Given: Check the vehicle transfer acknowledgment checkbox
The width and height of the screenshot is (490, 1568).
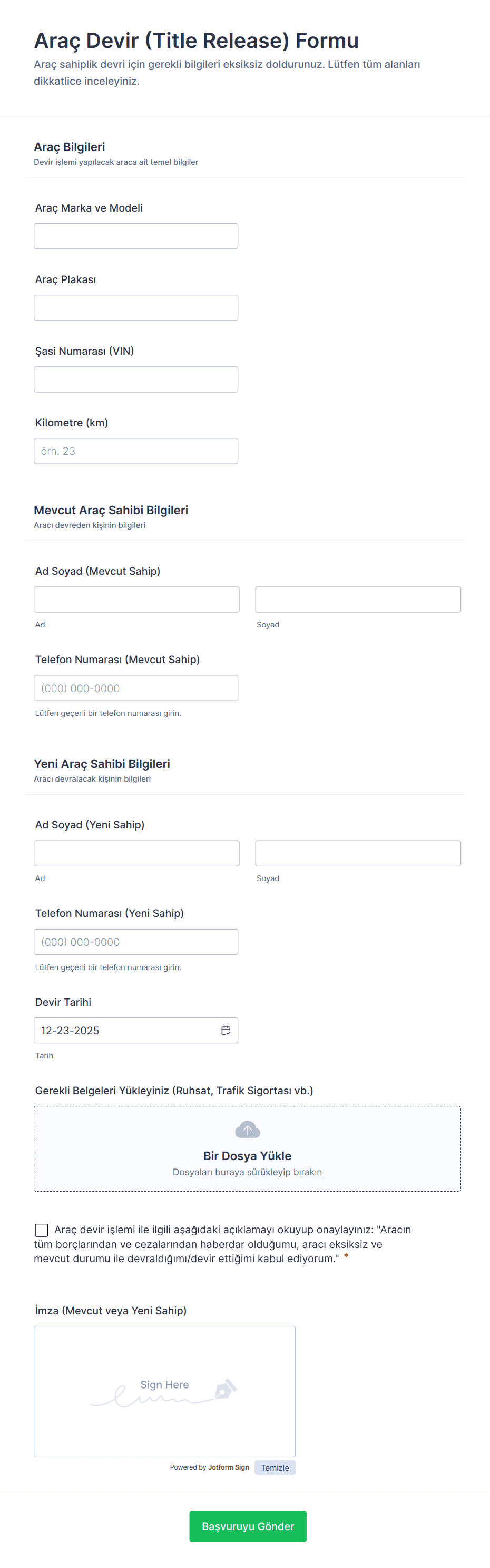Looking at the screenshot, I should tap(42, 1230).
